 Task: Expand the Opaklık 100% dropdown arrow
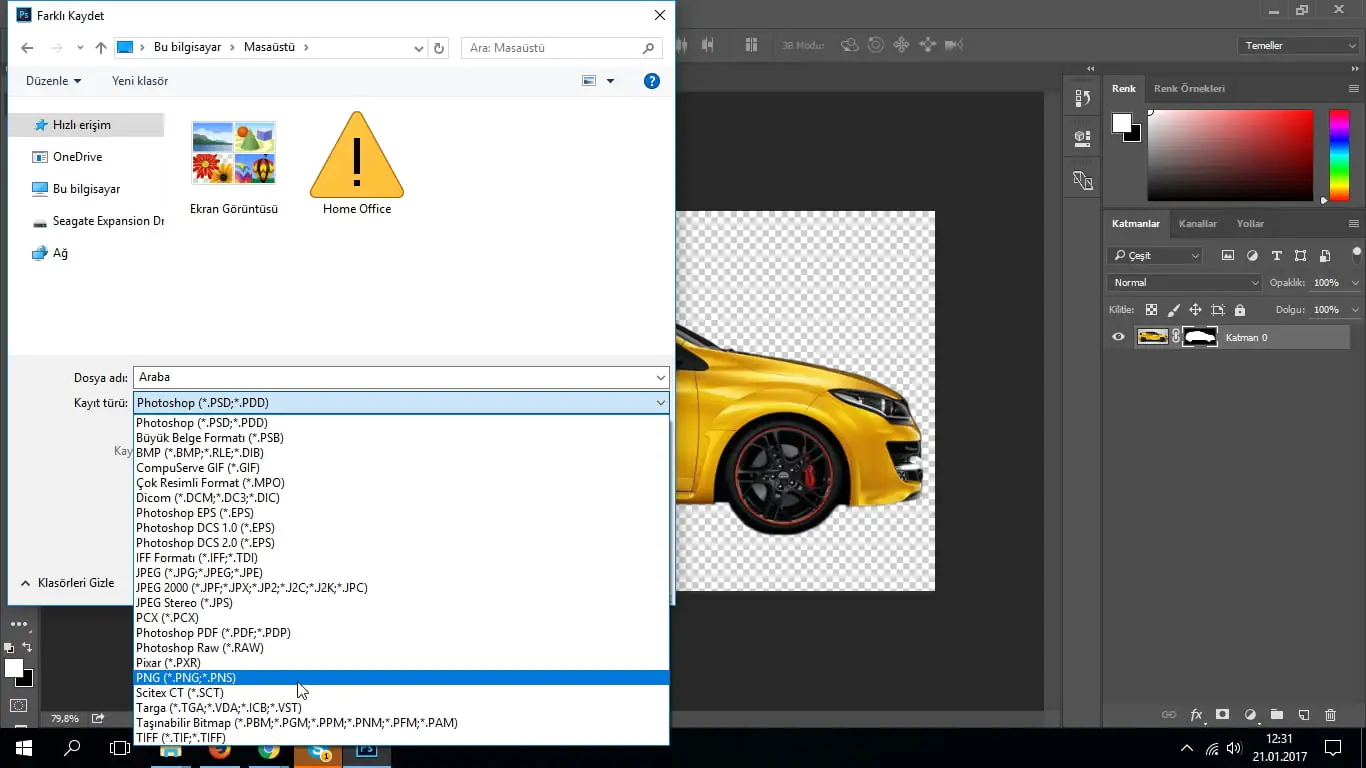[1353, 283]
